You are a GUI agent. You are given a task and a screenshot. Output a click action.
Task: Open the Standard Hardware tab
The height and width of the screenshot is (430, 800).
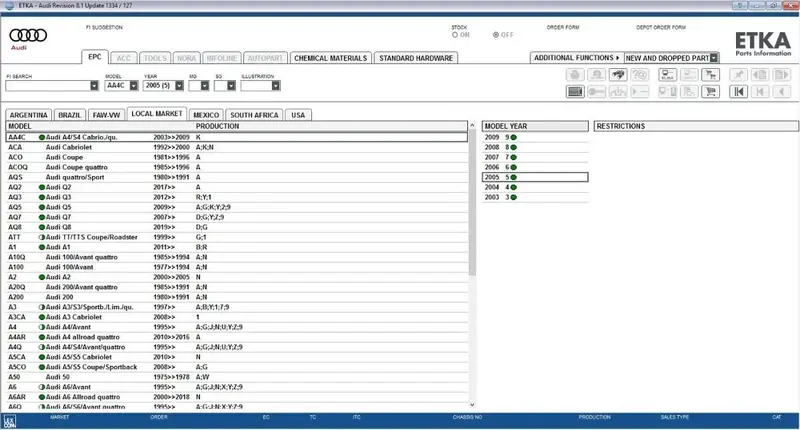click(416, 58)
